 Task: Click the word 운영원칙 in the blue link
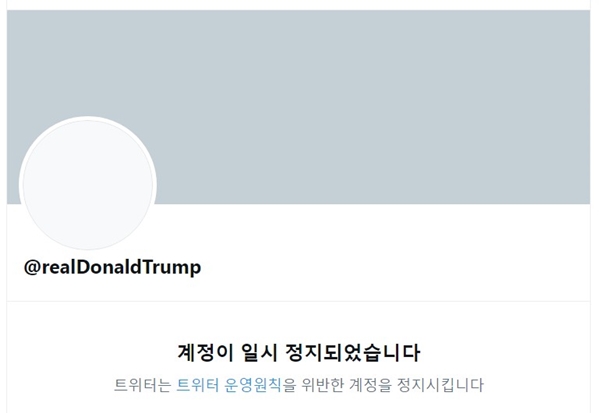(253, 385)
